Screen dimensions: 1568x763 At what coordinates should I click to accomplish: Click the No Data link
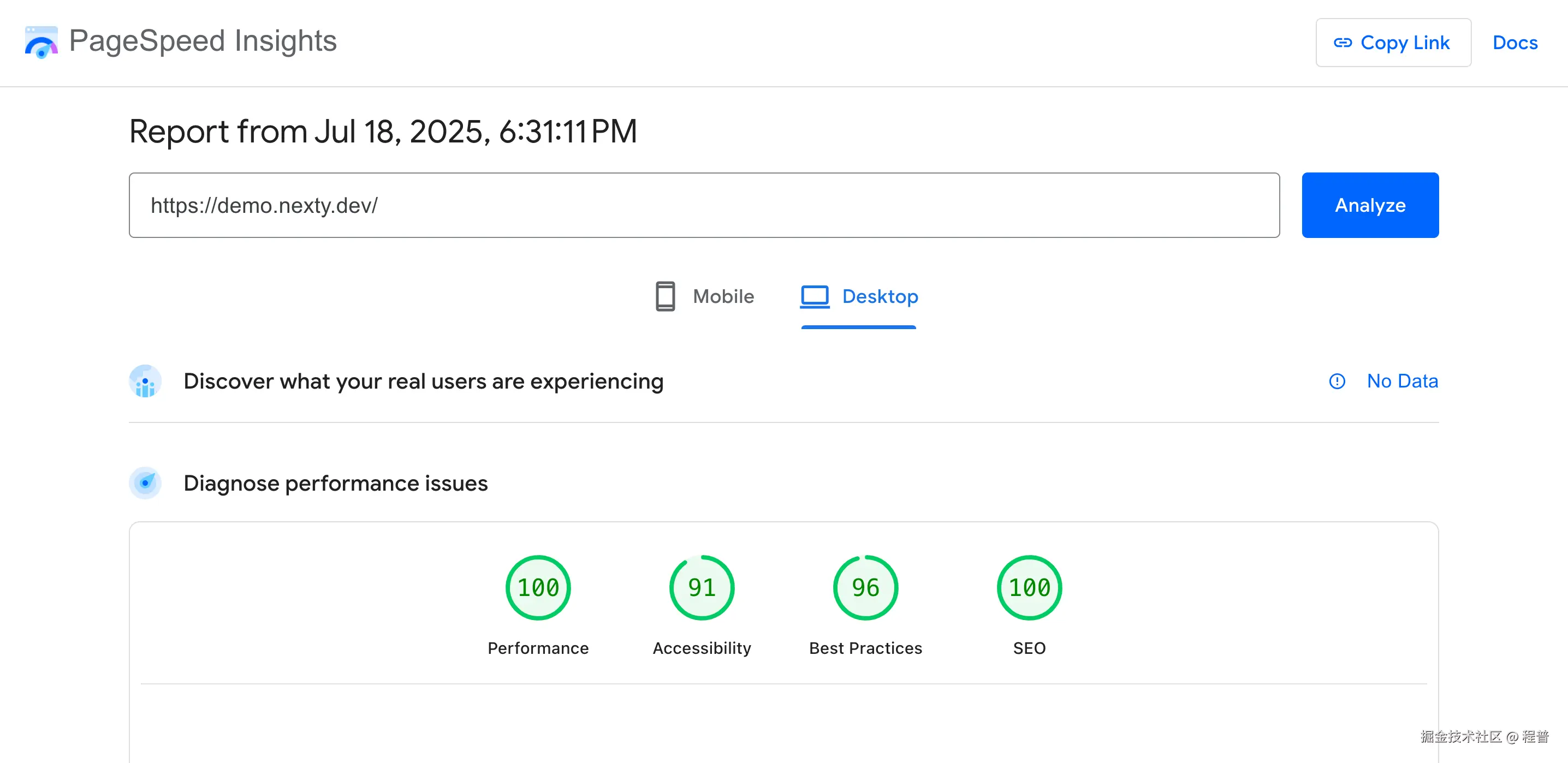click(1402, 381)
